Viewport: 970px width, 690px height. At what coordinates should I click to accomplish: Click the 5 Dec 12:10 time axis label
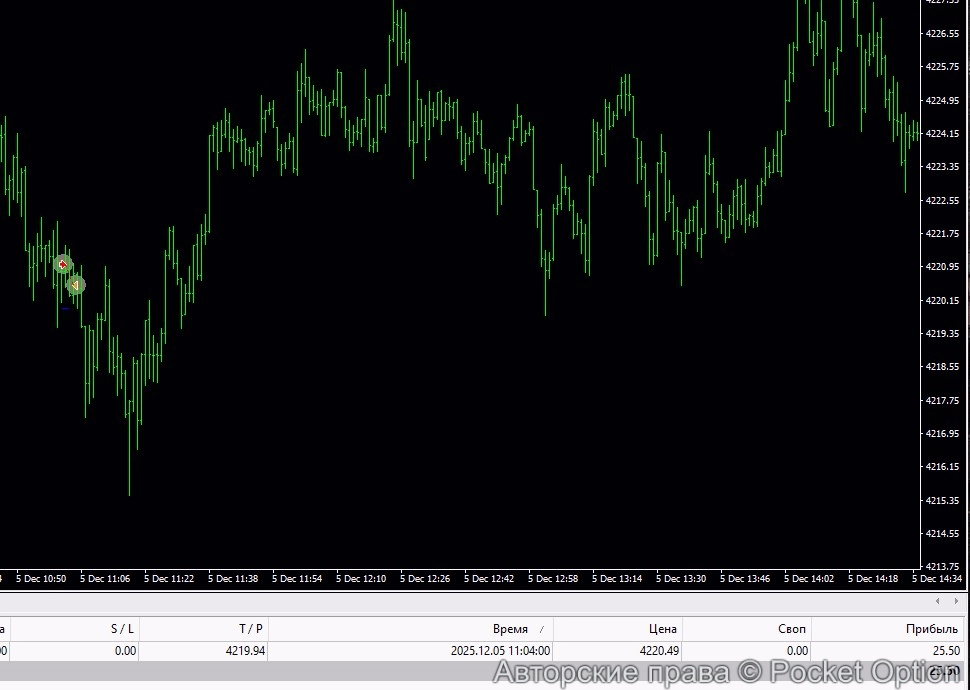(361, 579)
